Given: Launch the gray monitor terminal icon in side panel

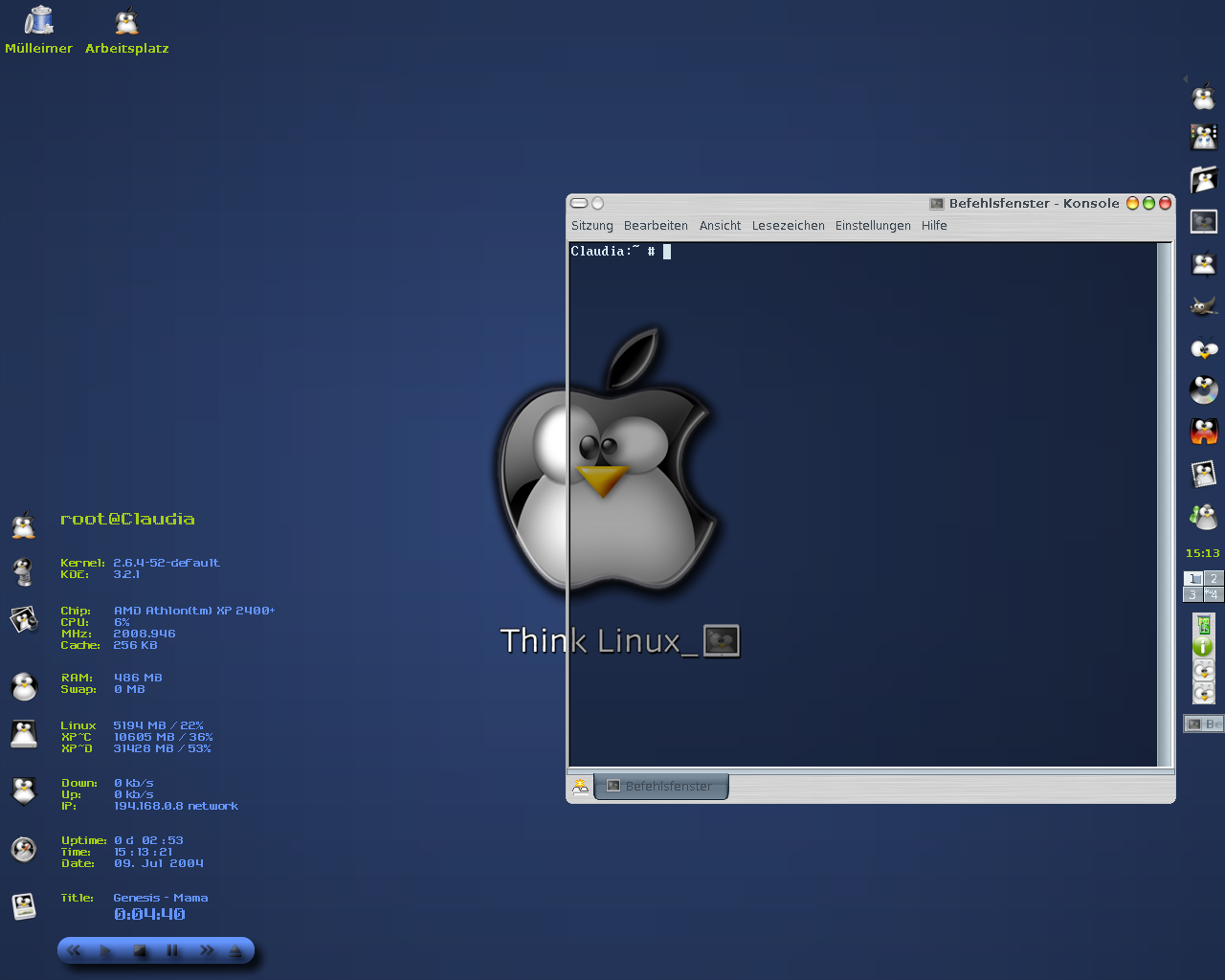Looking at the screenshot, I should click(x=1203, y=222).
